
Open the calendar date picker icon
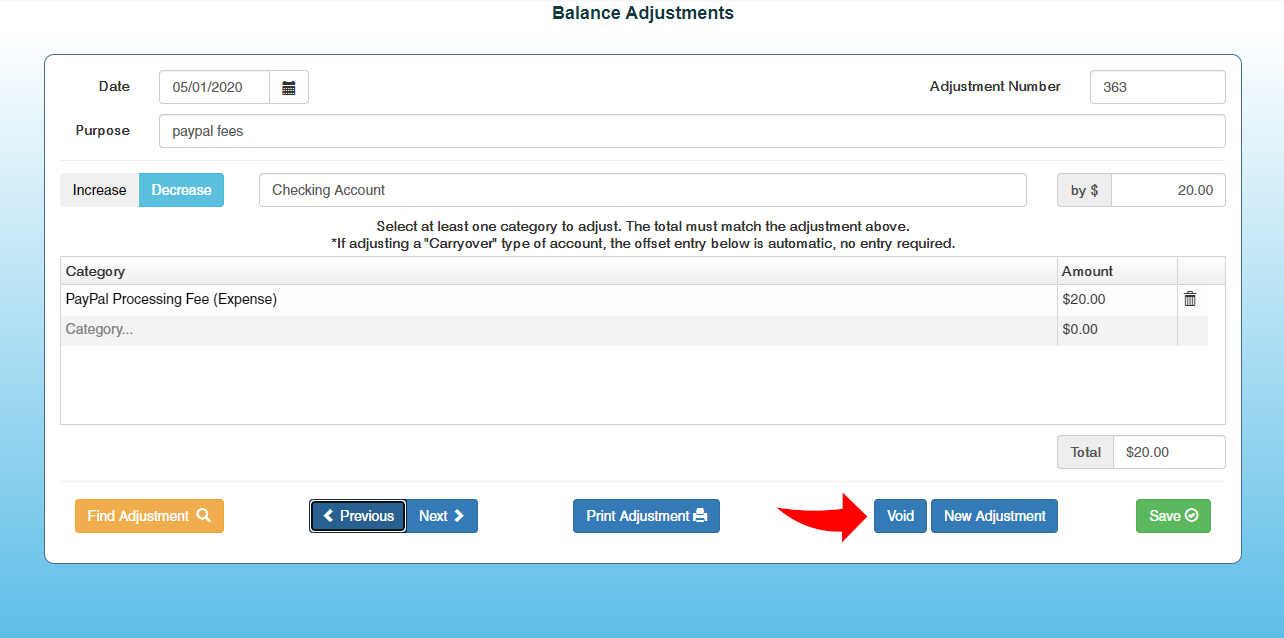coord(289,88)
